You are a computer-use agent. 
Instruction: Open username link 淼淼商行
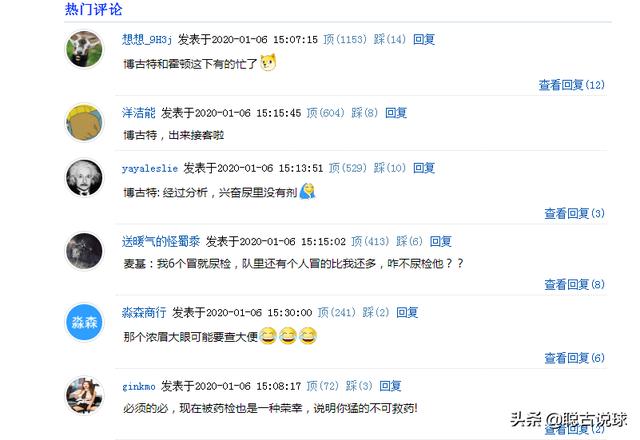coord(144,313)
